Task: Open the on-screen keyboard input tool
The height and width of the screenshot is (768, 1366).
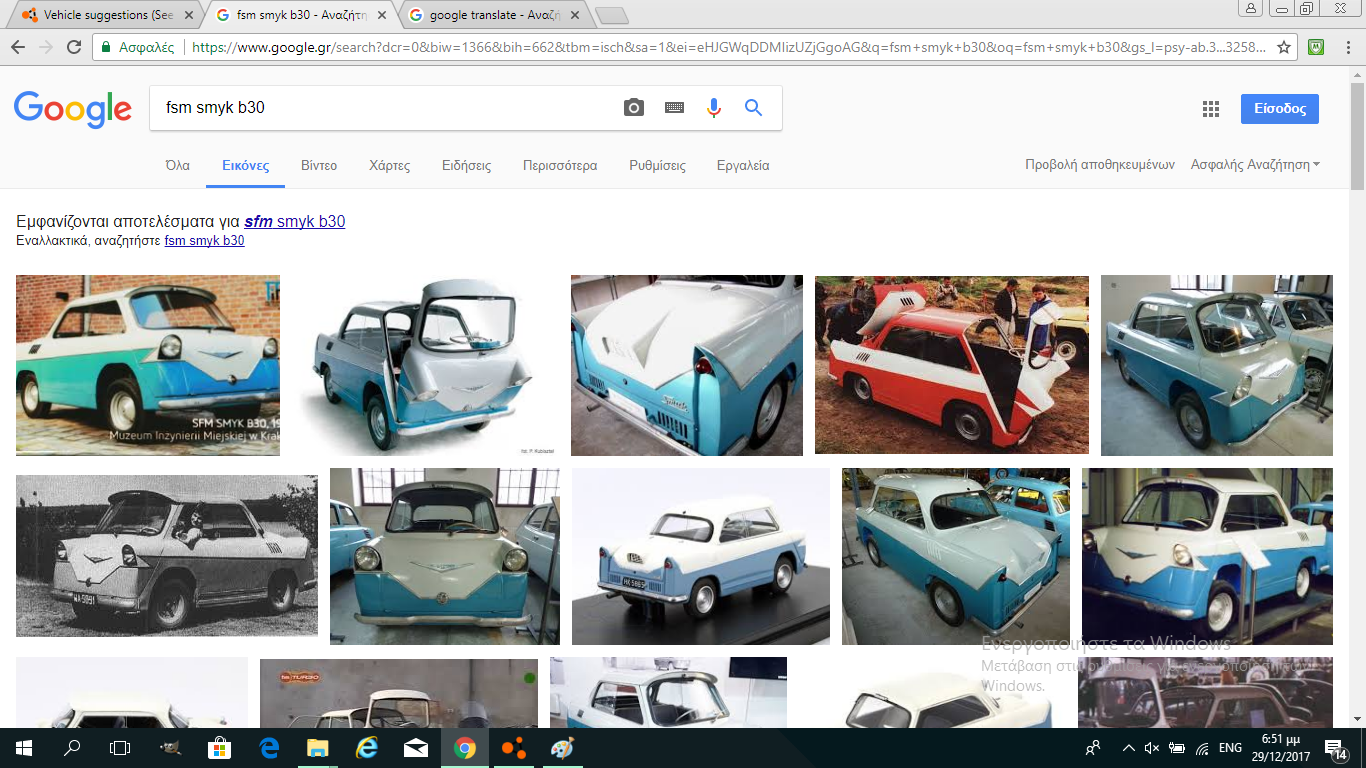Action: click(x=674, y=108)
